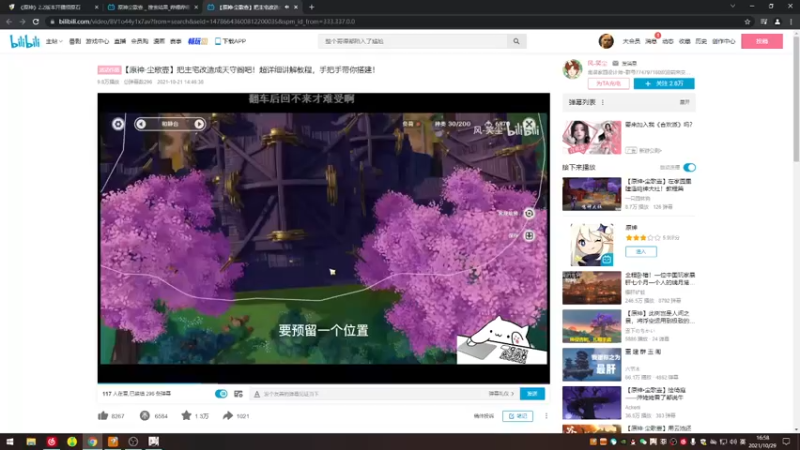Click the left arrow of the in-game selector
Screen dimensions: 800x450
(141, 124)
